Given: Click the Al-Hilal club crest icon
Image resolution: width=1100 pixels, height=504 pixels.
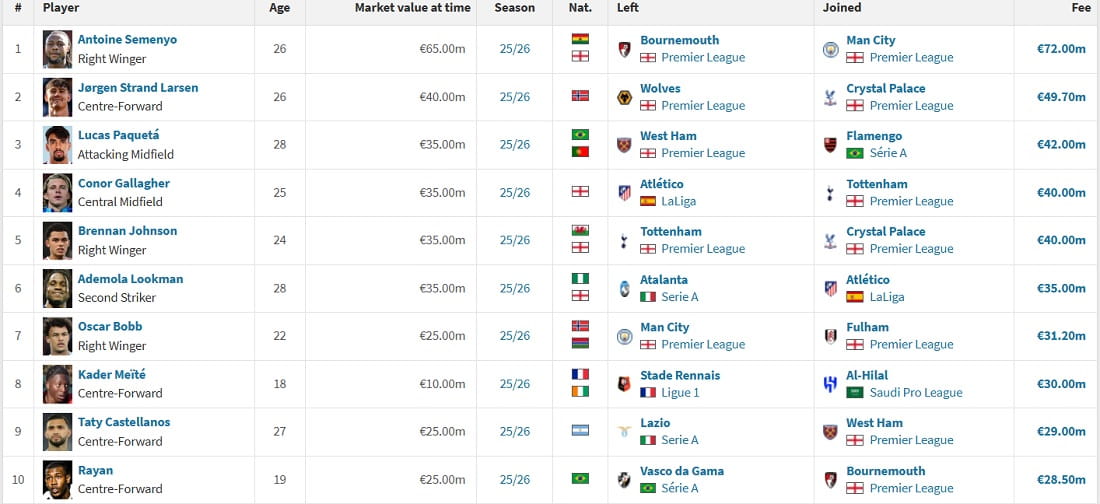Looking at the screenshot, I should [x=830, y=384].
